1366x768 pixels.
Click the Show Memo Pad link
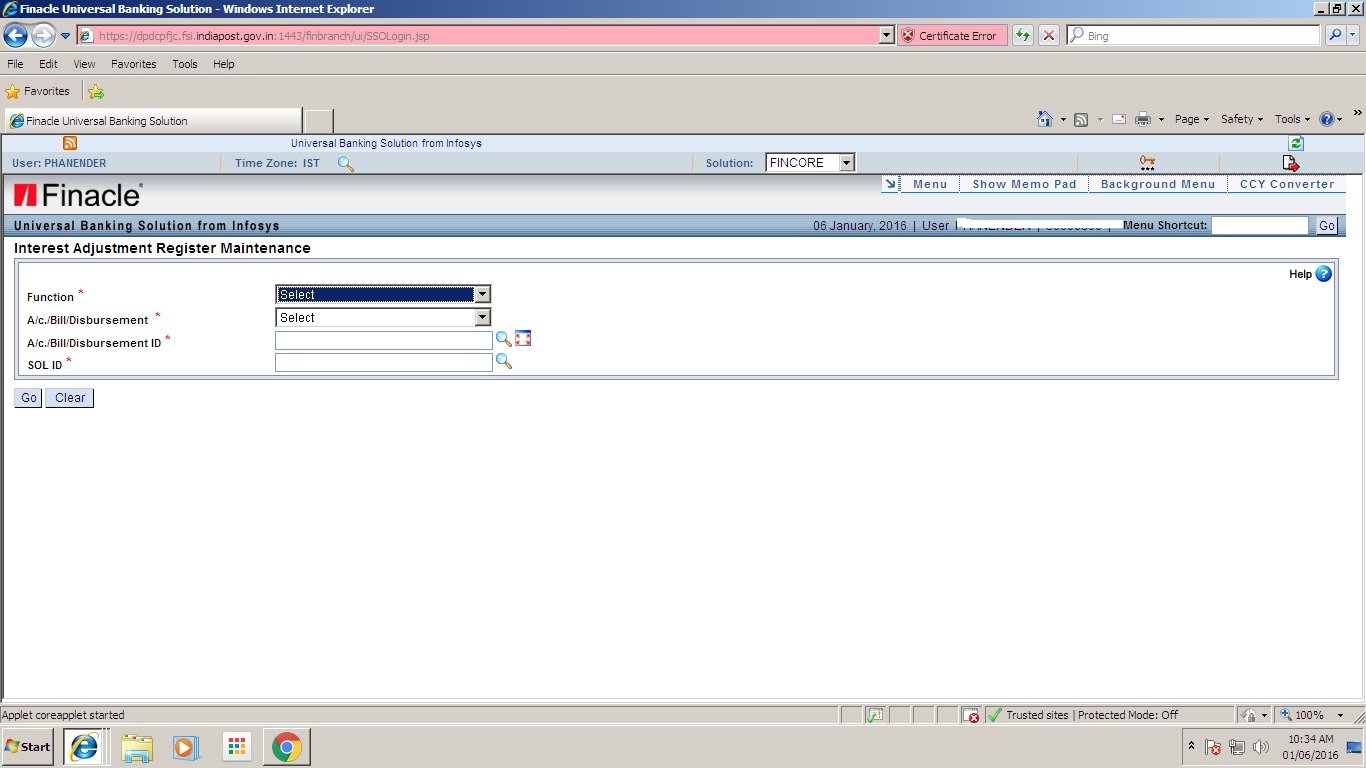pyautogui.click(x=1024, y=184)
